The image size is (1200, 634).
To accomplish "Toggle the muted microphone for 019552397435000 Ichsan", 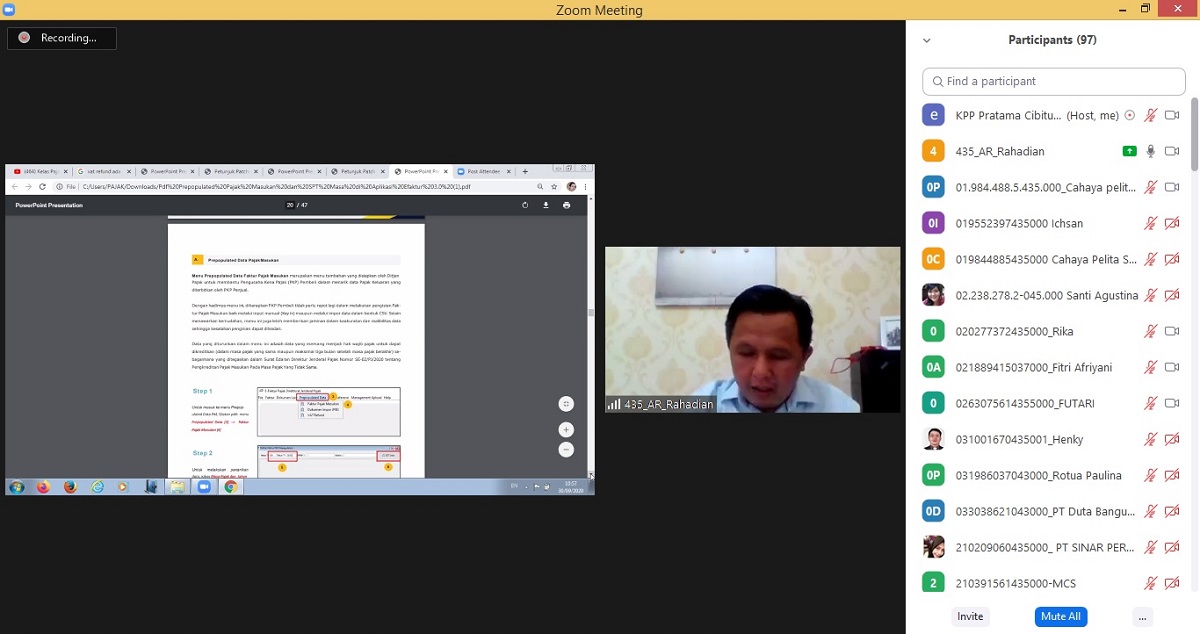I will pyautogui.click(x=1151, y=223).
